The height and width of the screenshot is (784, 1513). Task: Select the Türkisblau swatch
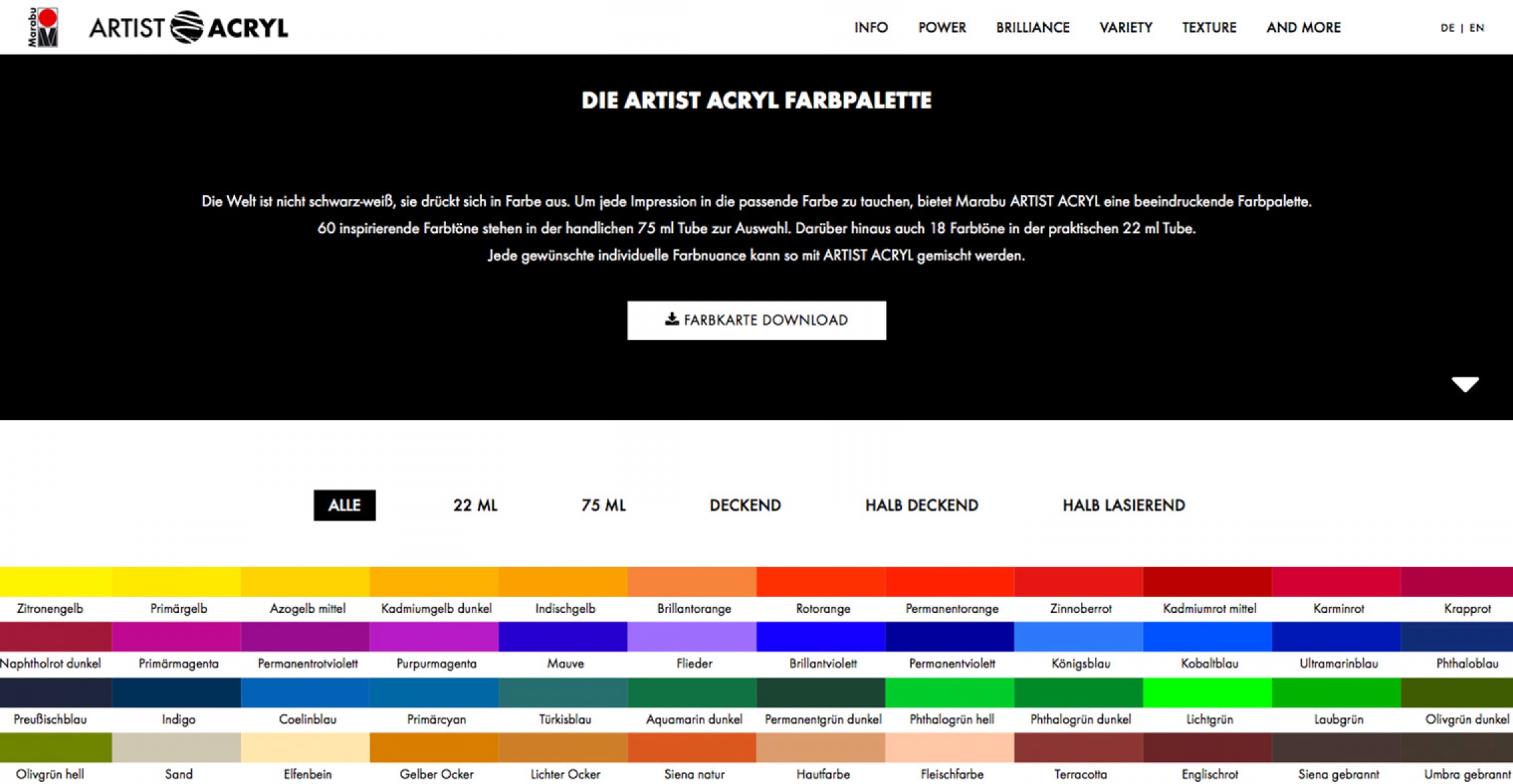click(563, 692)
